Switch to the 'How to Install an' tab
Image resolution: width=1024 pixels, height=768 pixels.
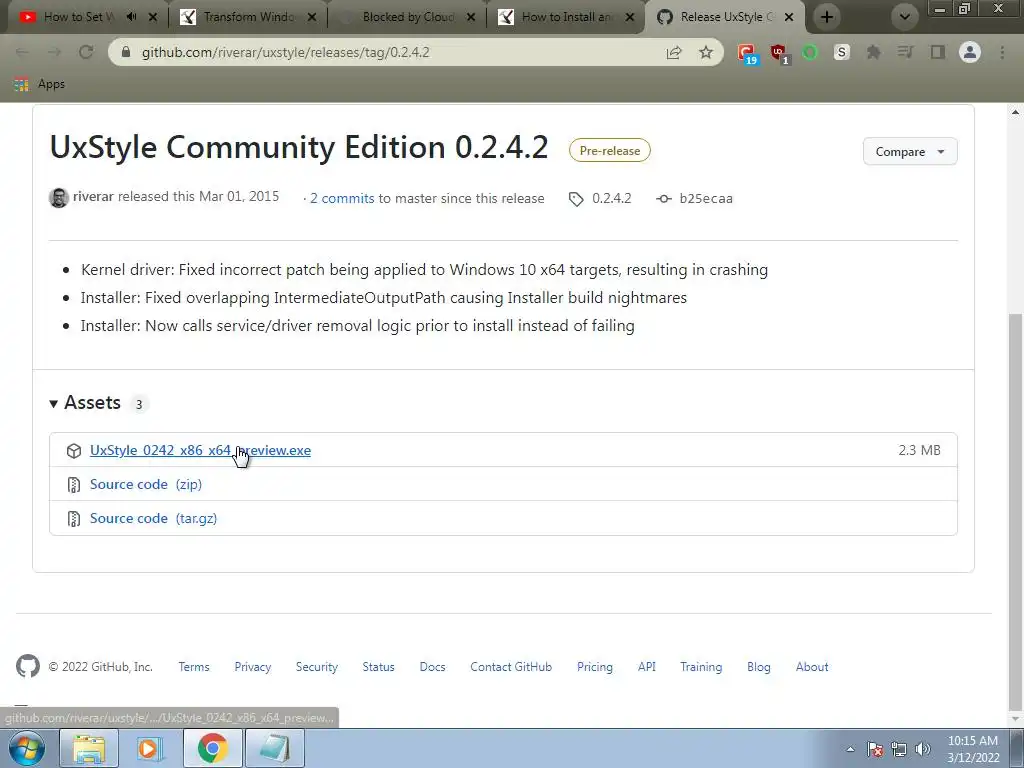tap(567, 17)
